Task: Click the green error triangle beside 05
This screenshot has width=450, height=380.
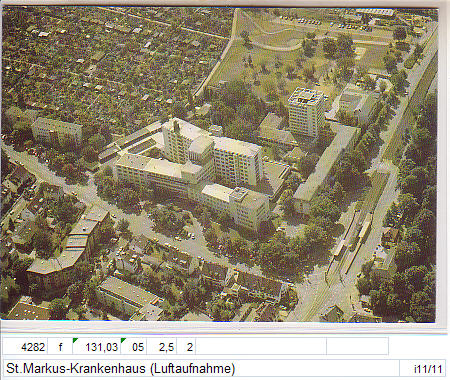Action: (x=123, y=340)
